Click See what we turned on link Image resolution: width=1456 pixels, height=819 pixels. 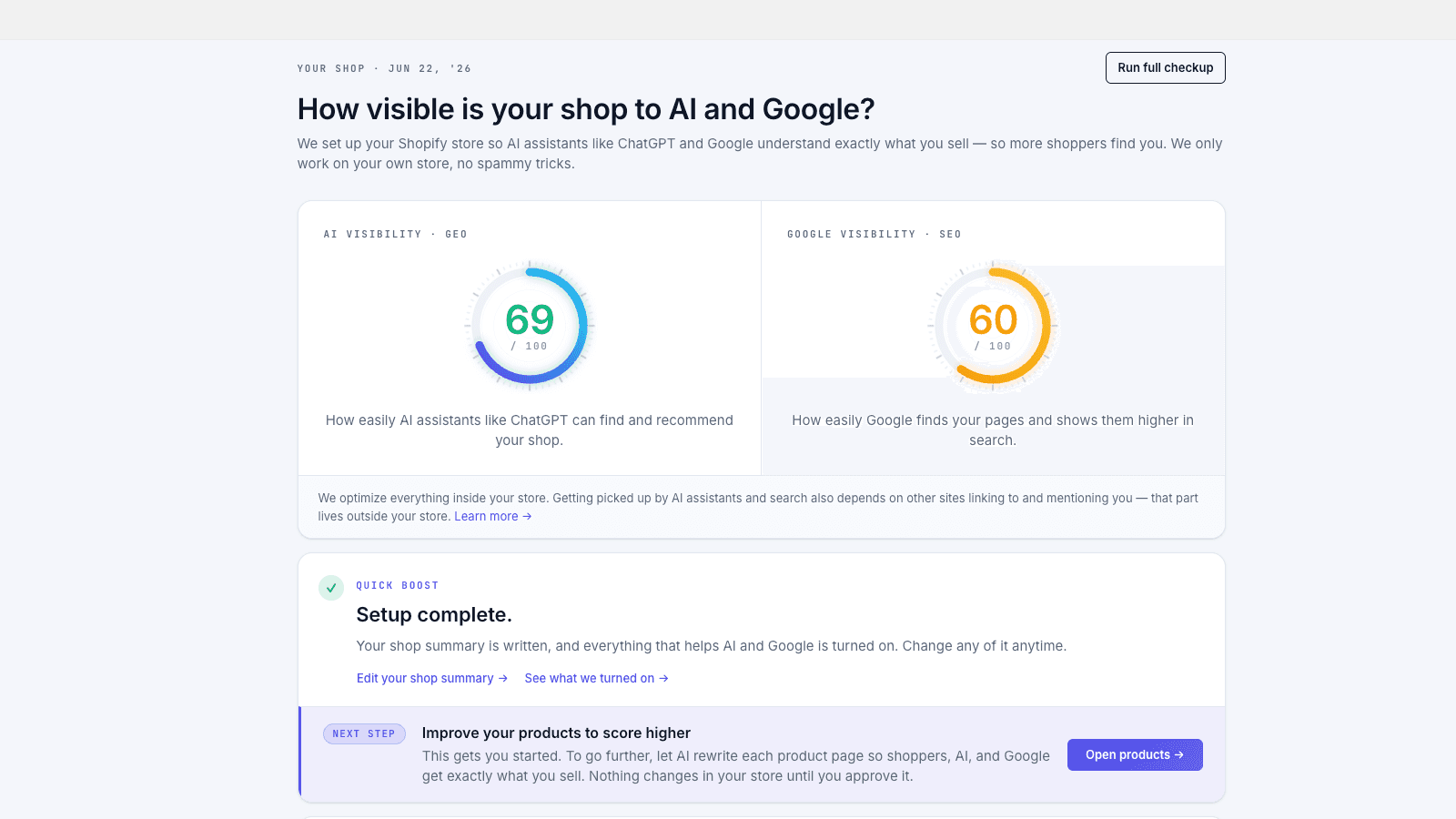(x=596, y=678)
